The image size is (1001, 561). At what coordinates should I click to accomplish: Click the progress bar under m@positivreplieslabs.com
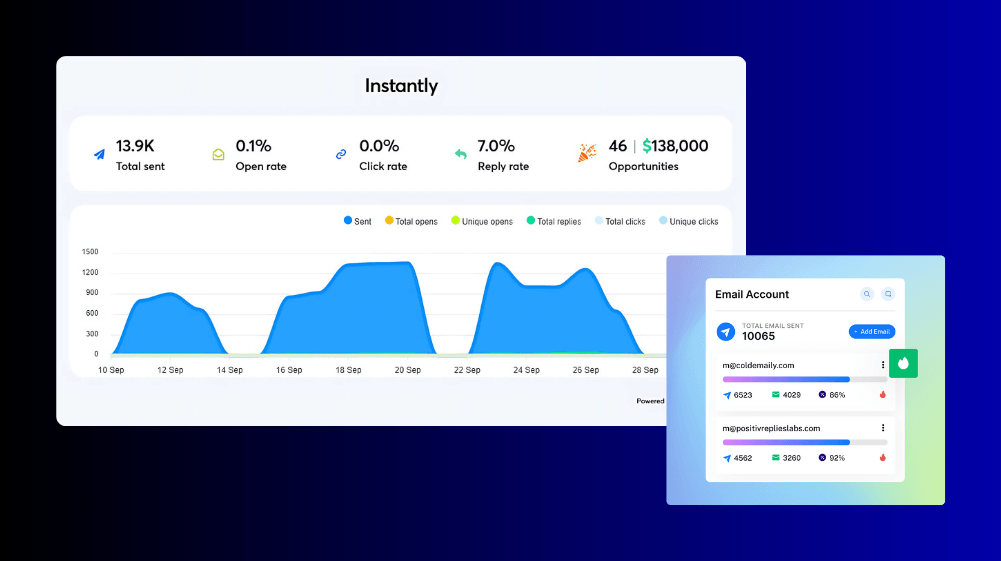[x=805, y=442]
